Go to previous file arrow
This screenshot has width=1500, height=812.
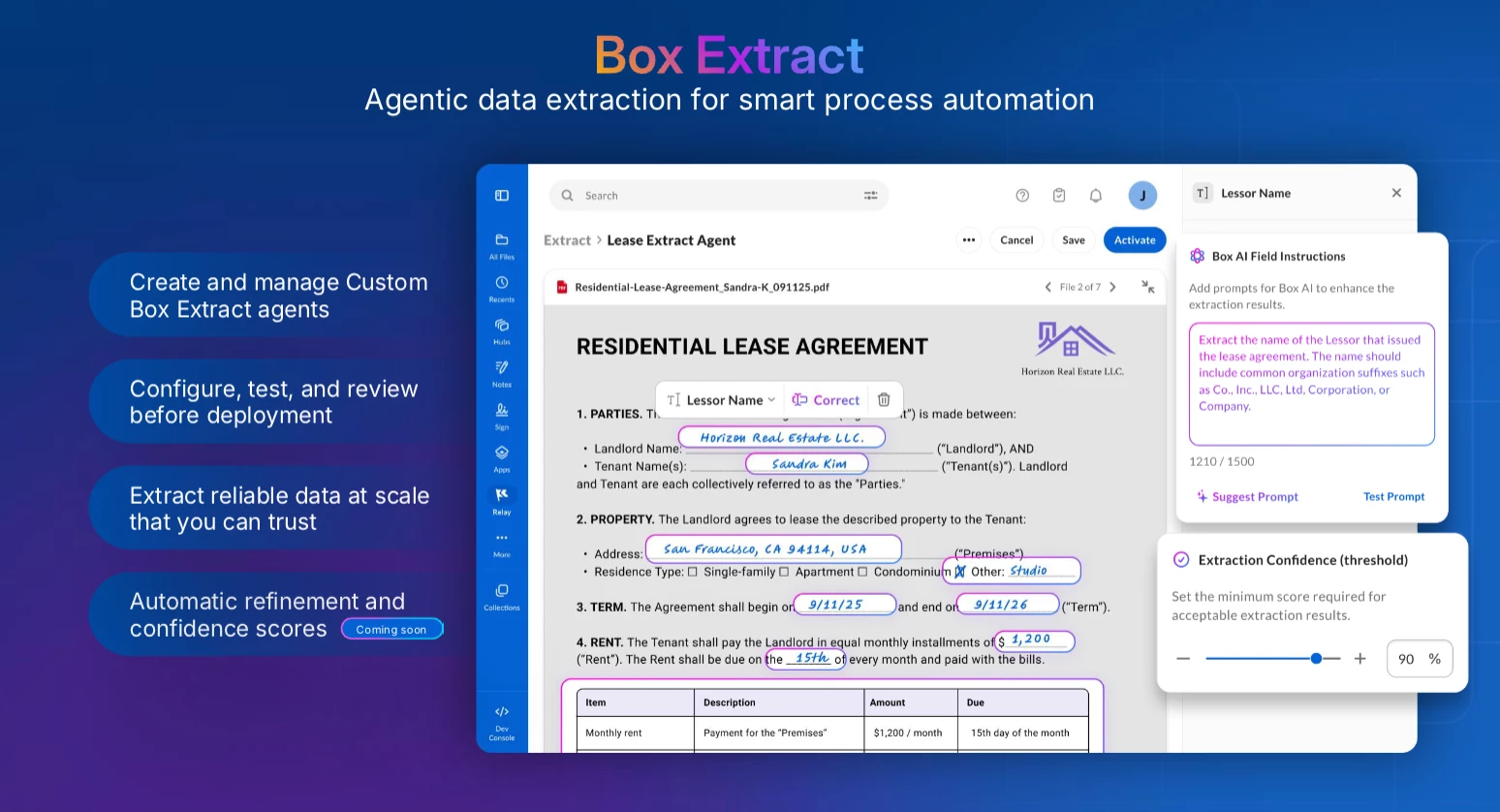tap(1047, 287)
